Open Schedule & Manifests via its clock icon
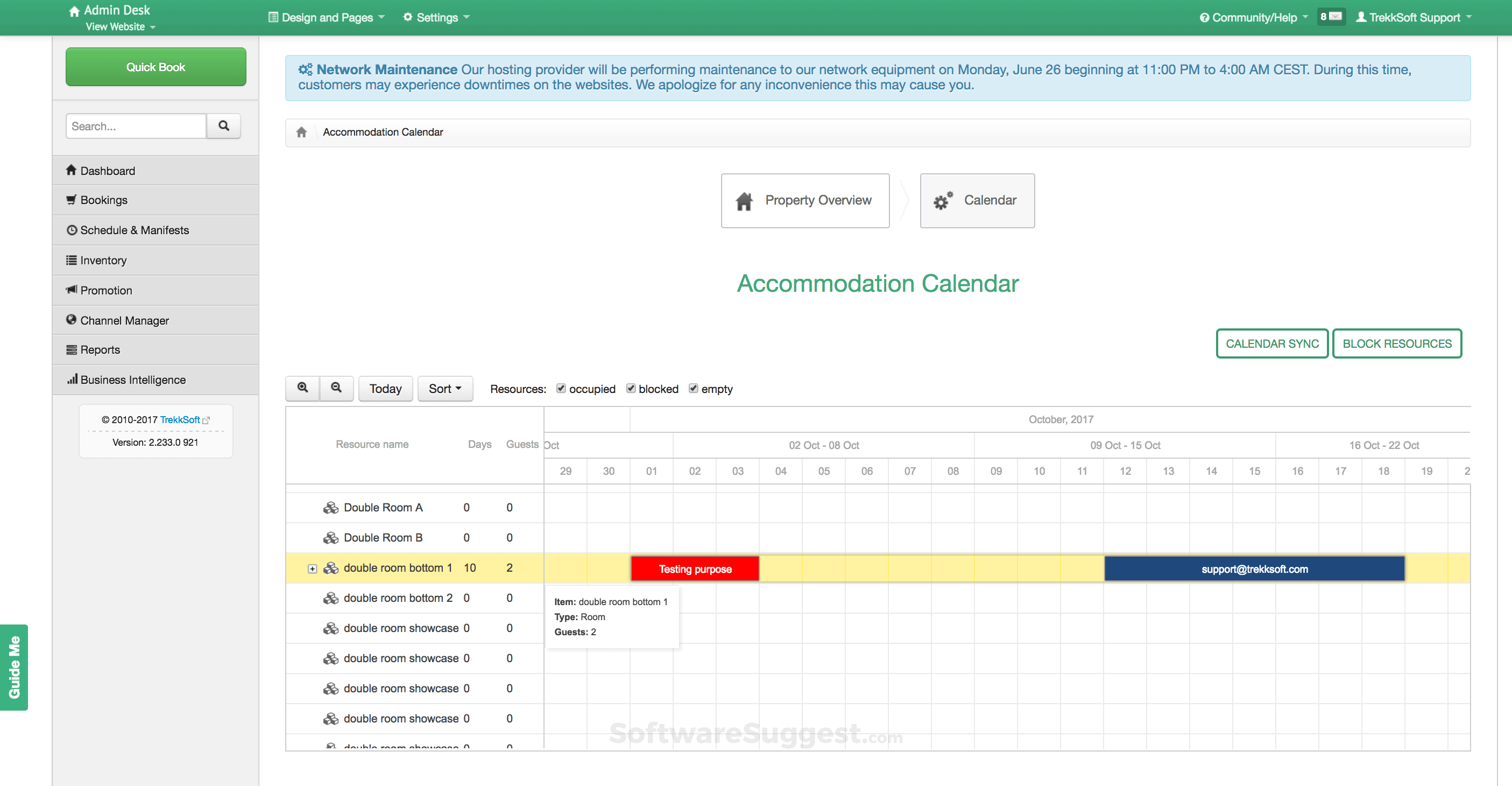 [x=71, y=230]
